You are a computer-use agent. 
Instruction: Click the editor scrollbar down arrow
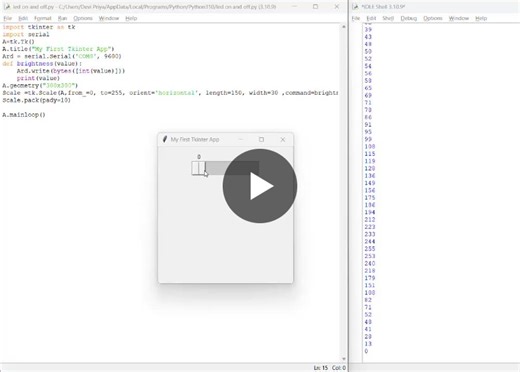tap(344, 359)
